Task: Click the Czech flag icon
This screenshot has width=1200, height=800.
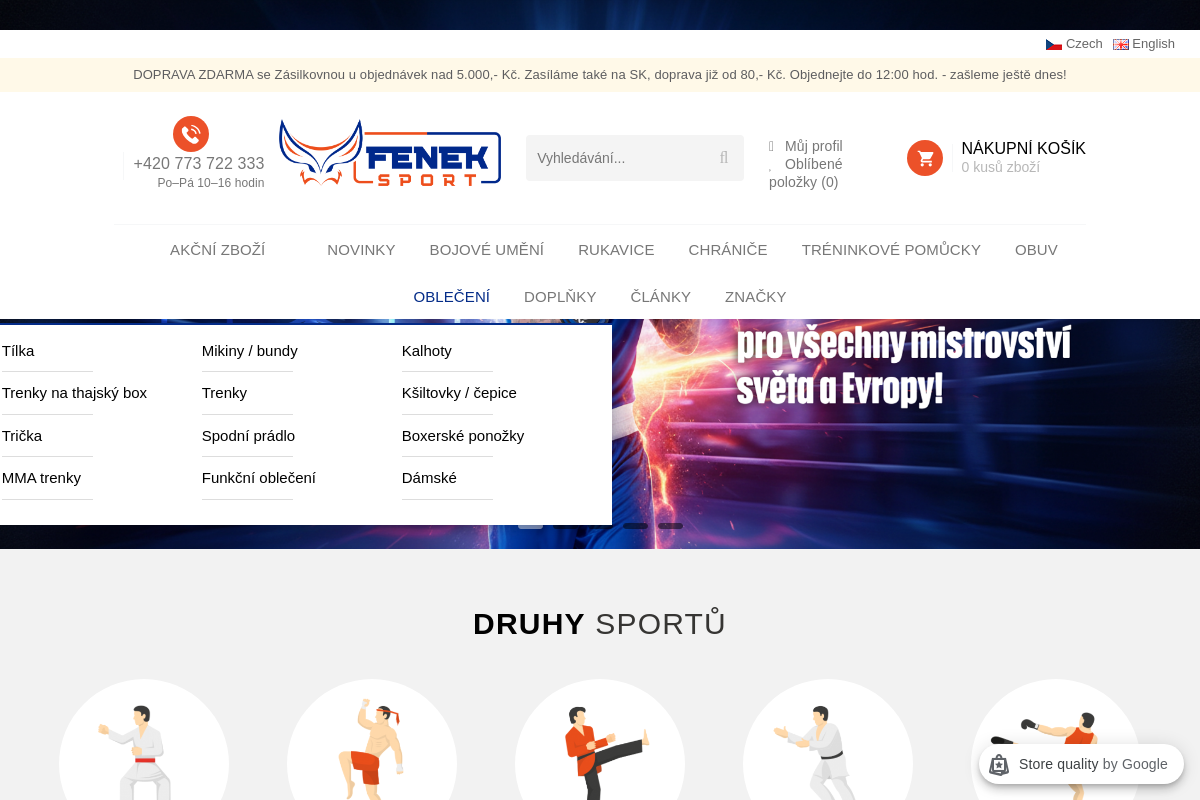Action: click(1054, 44)
